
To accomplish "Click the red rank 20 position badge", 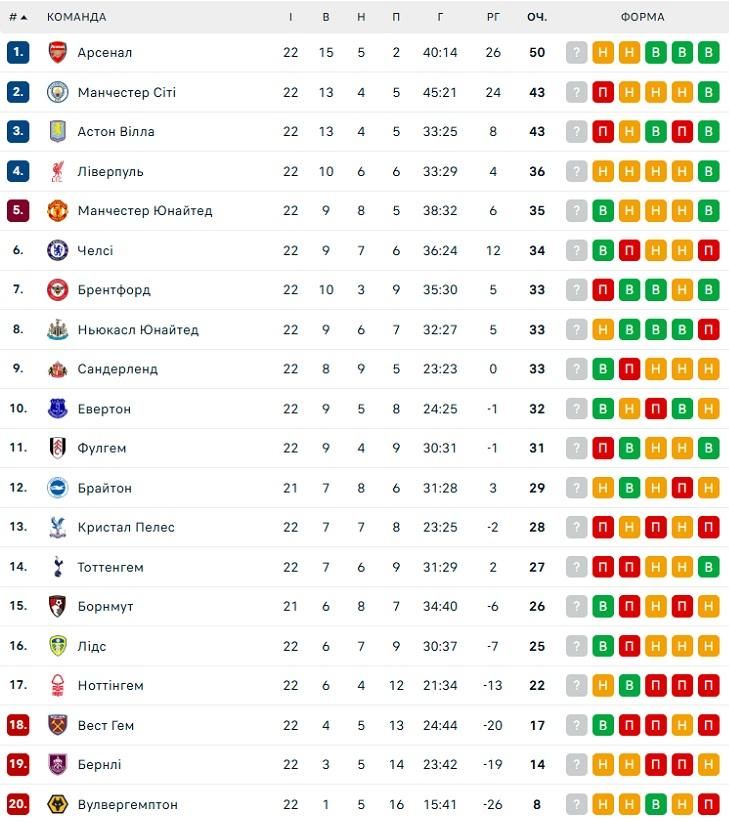I will click(18, 804).
